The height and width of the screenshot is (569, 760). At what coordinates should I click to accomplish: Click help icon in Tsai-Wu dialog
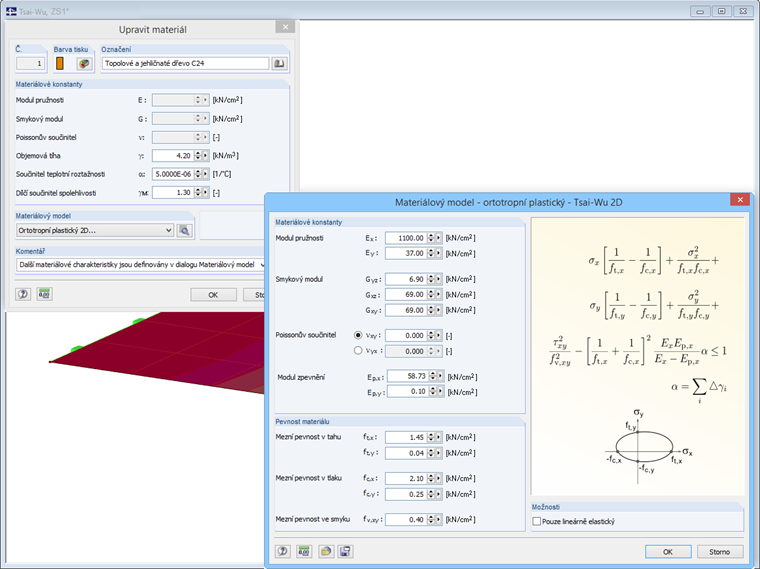tap(283, 551)
